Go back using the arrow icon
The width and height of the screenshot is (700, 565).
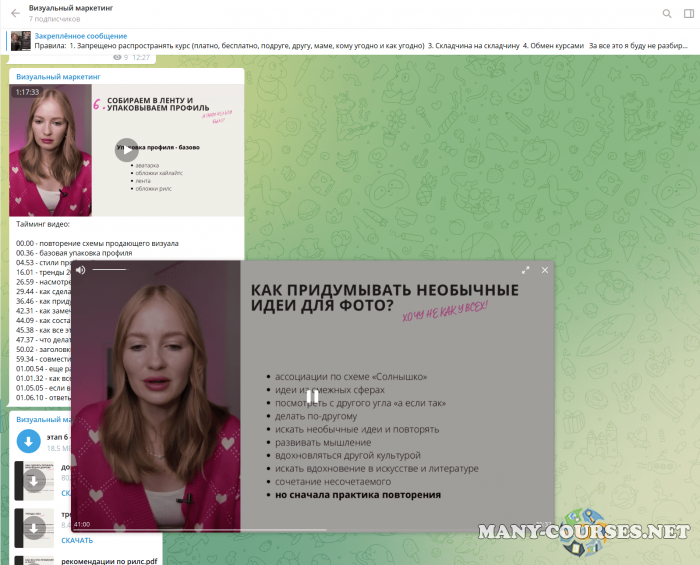[14, 13]
